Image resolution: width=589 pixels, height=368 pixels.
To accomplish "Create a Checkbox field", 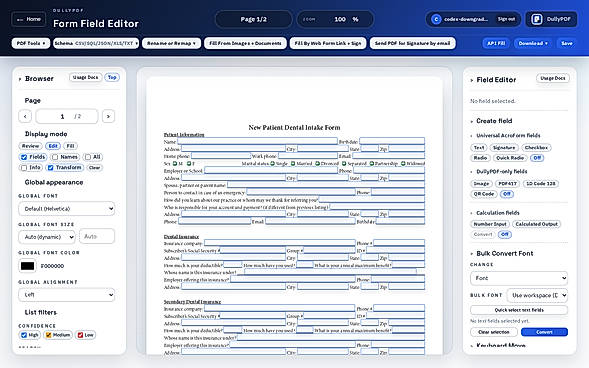I will tap(536, 148).
